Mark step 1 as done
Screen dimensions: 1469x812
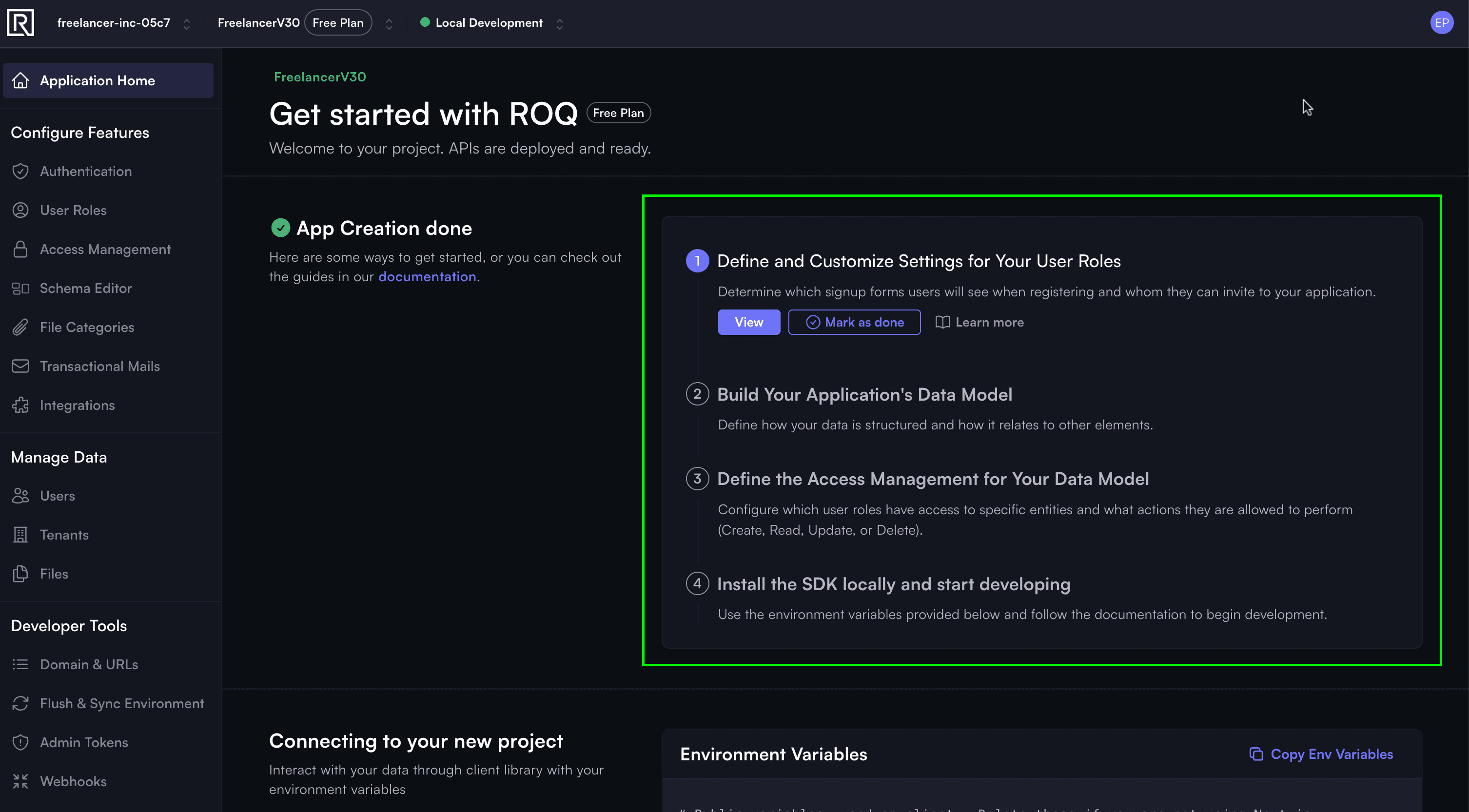pyautogui.click(x=854, y=322)
